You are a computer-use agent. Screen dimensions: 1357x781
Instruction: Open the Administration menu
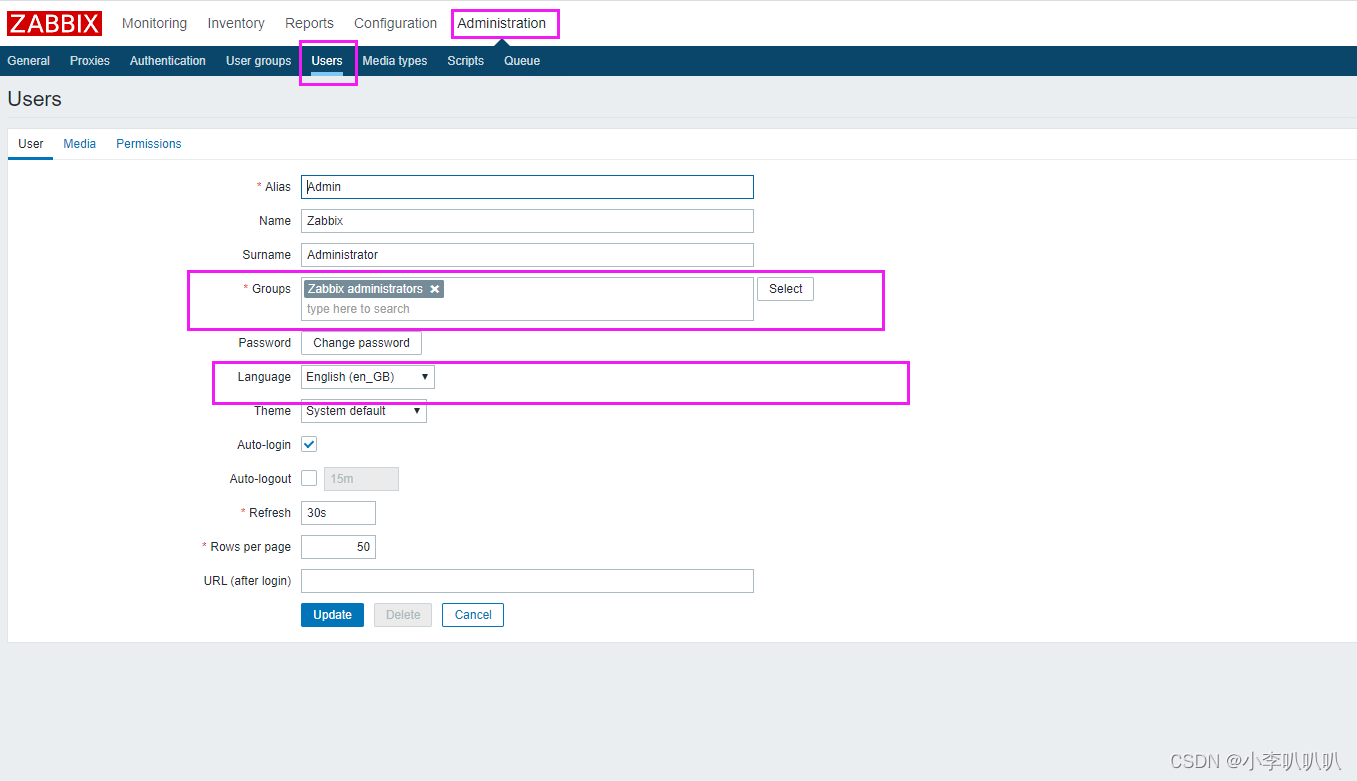point(502,23)
